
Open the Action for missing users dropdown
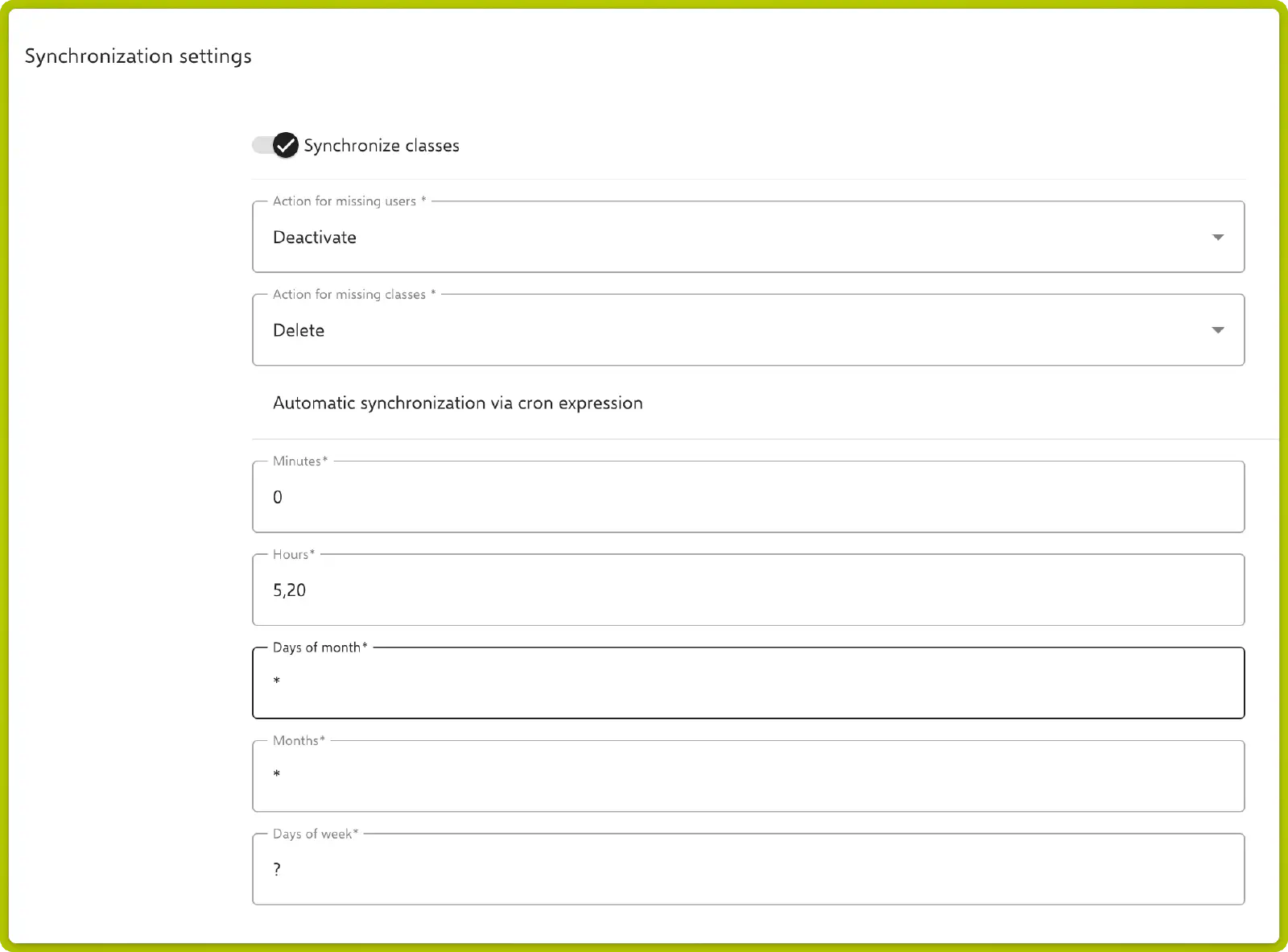click(x=748, y=237)
